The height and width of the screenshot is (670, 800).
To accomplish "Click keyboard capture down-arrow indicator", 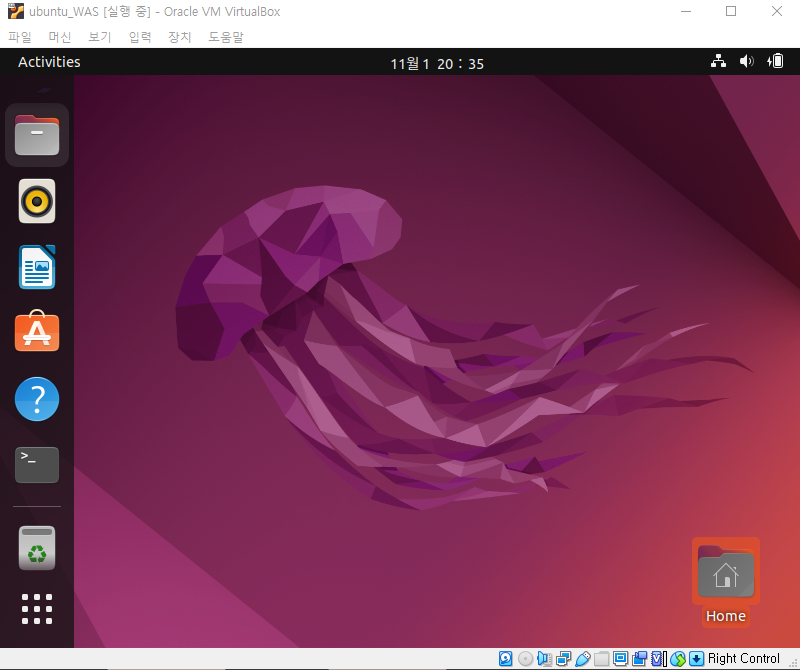I will (696, 659).
